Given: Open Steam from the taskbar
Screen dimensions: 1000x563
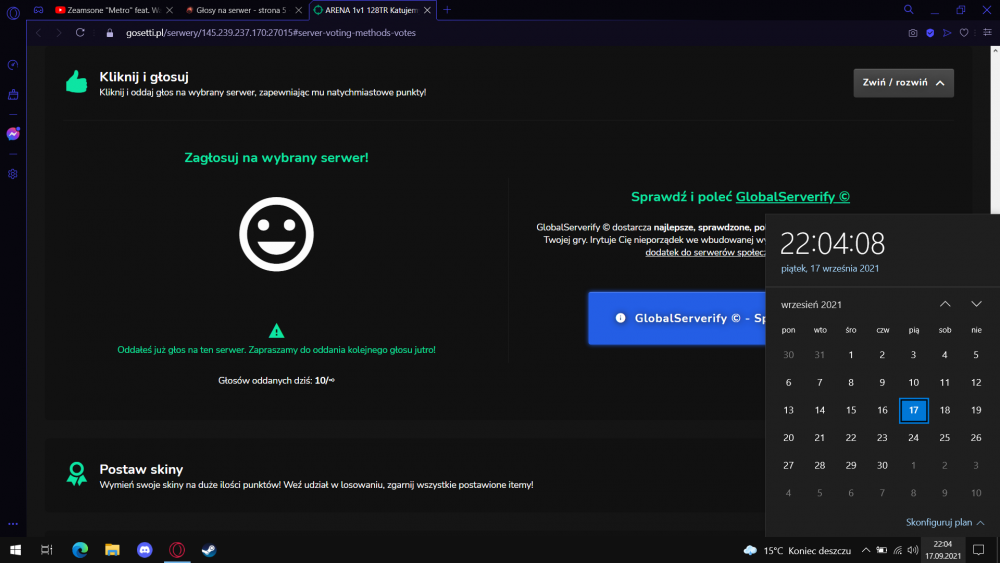Looking at the screenshot, I should pyautogui.click(x=209, y=550).
